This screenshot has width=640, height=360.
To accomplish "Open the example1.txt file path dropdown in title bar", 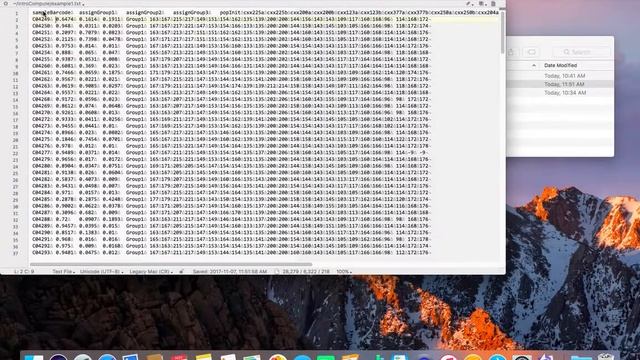I will click(x=49, y=3).
